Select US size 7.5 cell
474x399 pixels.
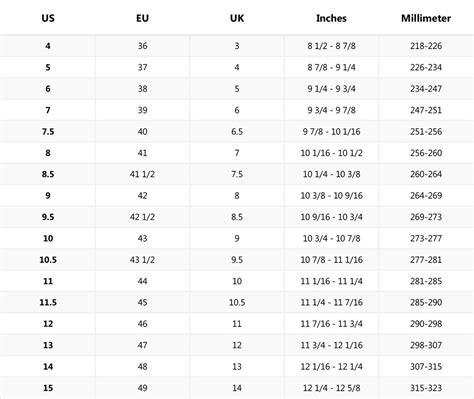48,131
